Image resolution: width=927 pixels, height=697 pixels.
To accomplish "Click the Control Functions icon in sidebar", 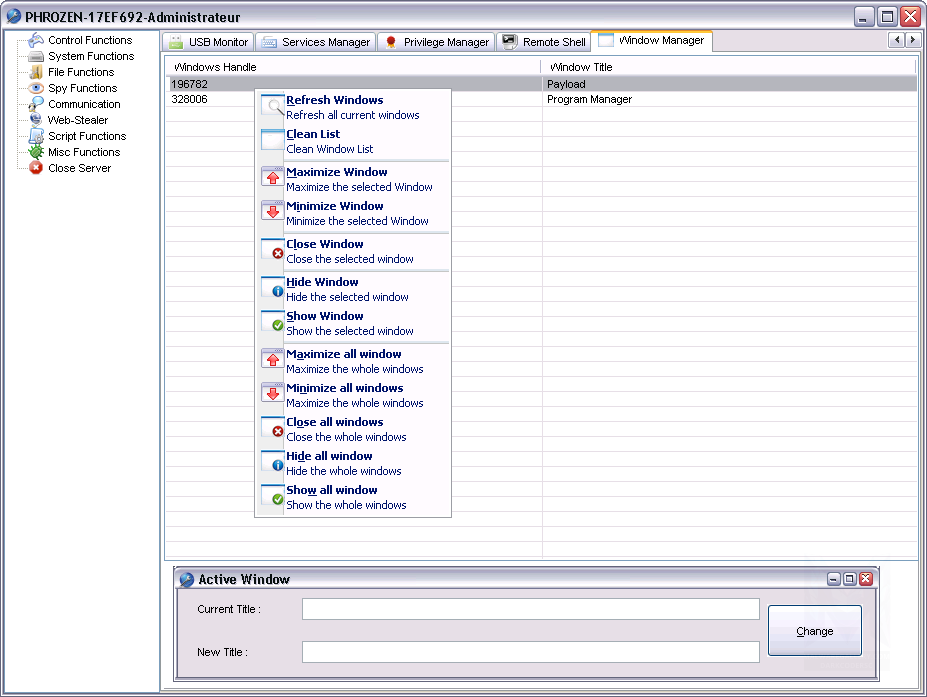I will tap(36, 40).
